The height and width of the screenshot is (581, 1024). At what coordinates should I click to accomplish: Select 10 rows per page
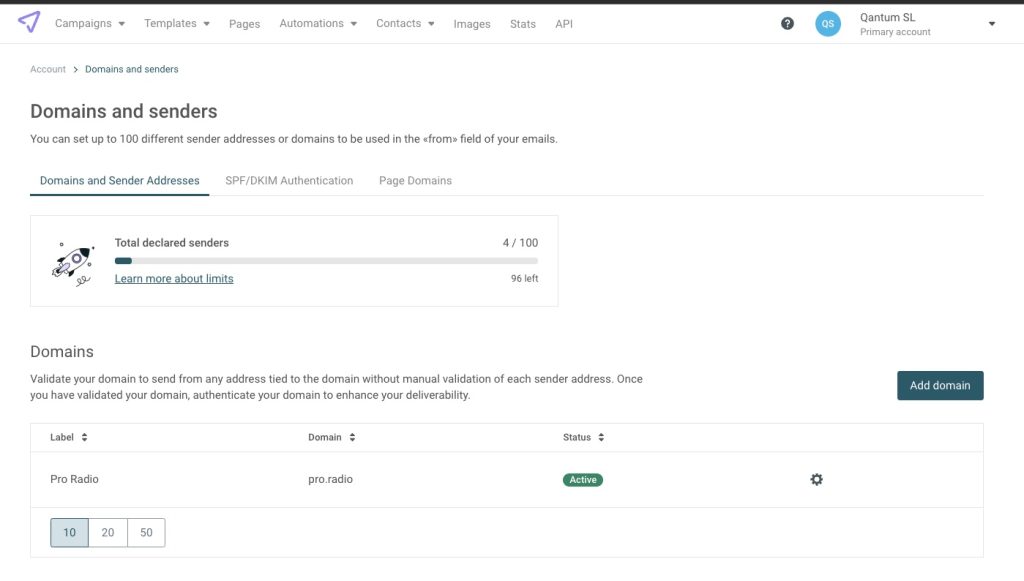70,533
